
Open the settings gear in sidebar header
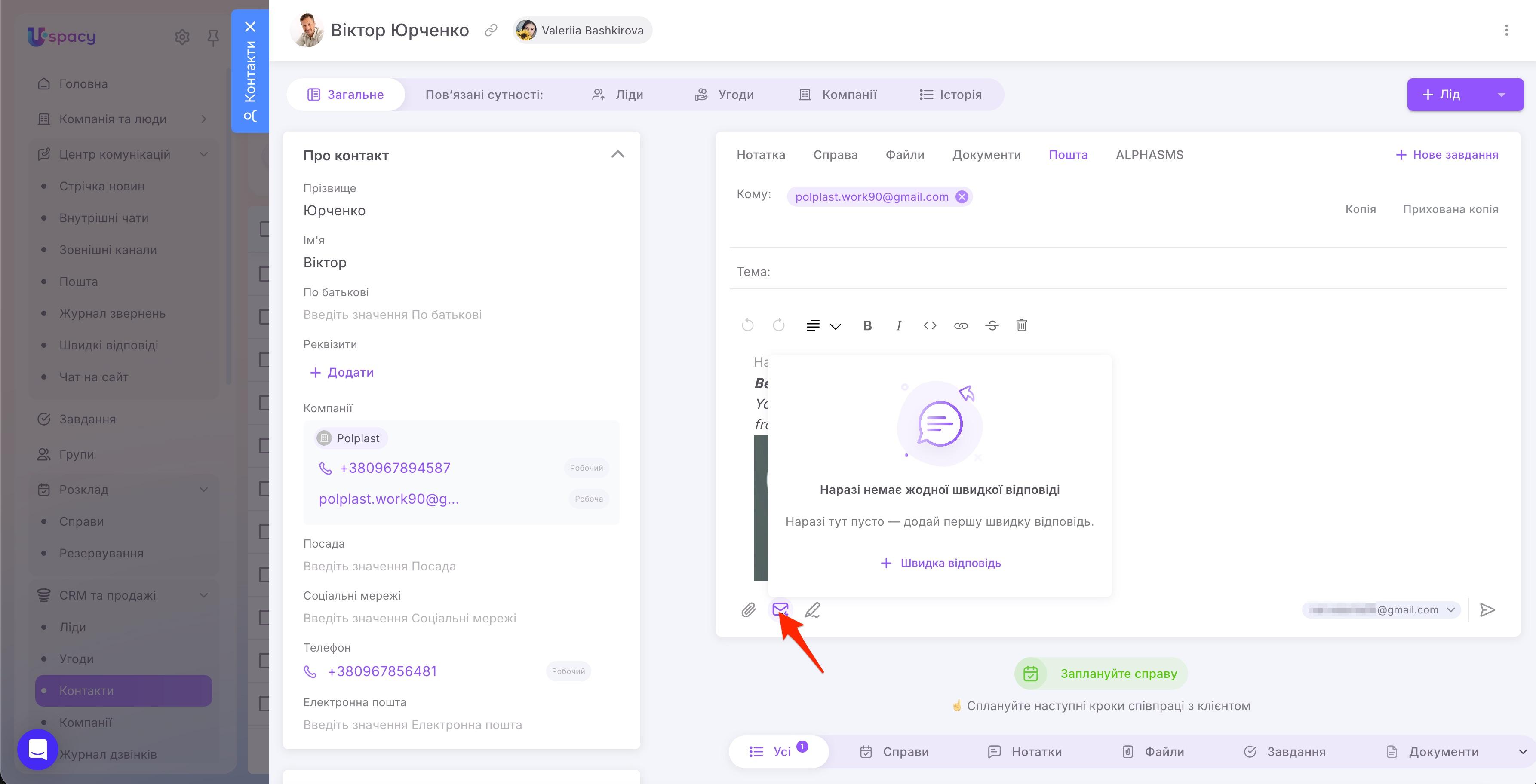182,37
